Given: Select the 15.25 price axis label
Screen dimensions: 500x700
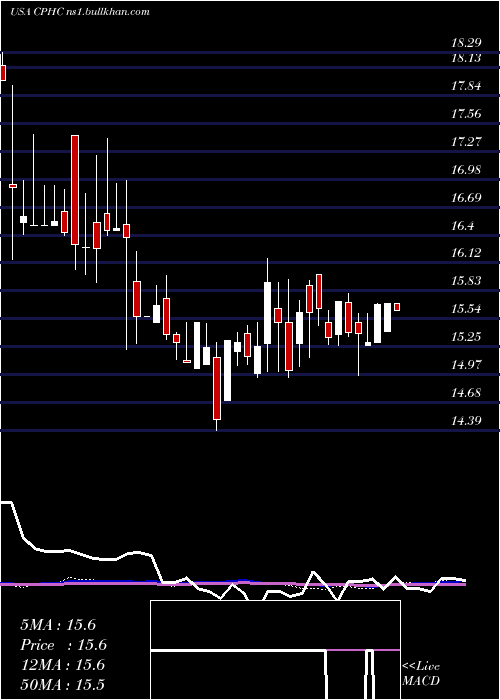Looking at the screenshot, I should [466, 337].
